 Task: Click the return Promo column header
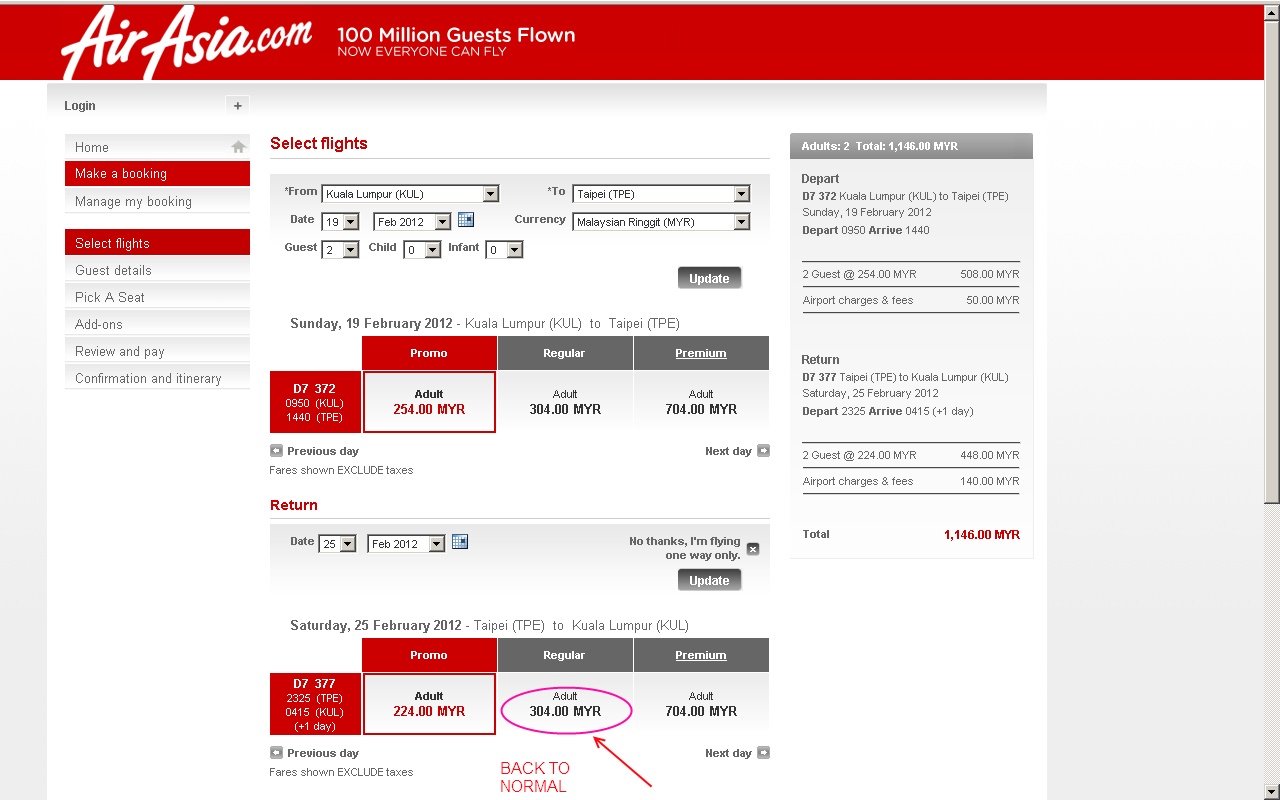point(429,655)
